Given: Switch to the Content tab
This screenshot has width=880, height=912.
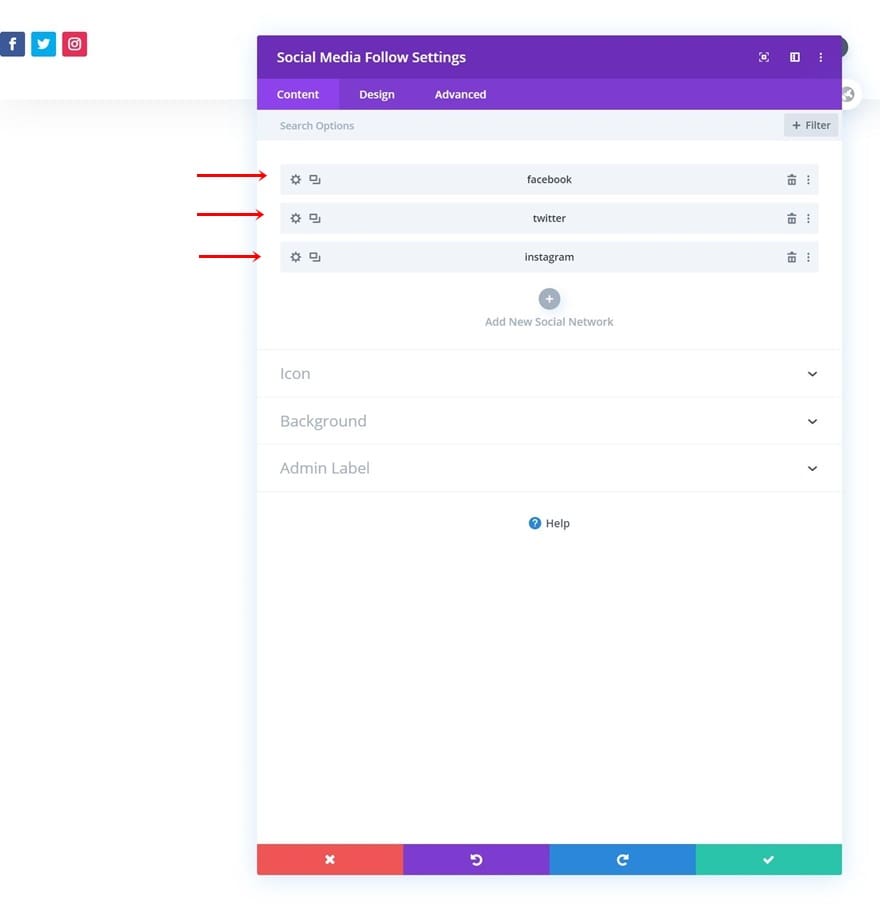Looking at the screenshot, I should point(298,94).
